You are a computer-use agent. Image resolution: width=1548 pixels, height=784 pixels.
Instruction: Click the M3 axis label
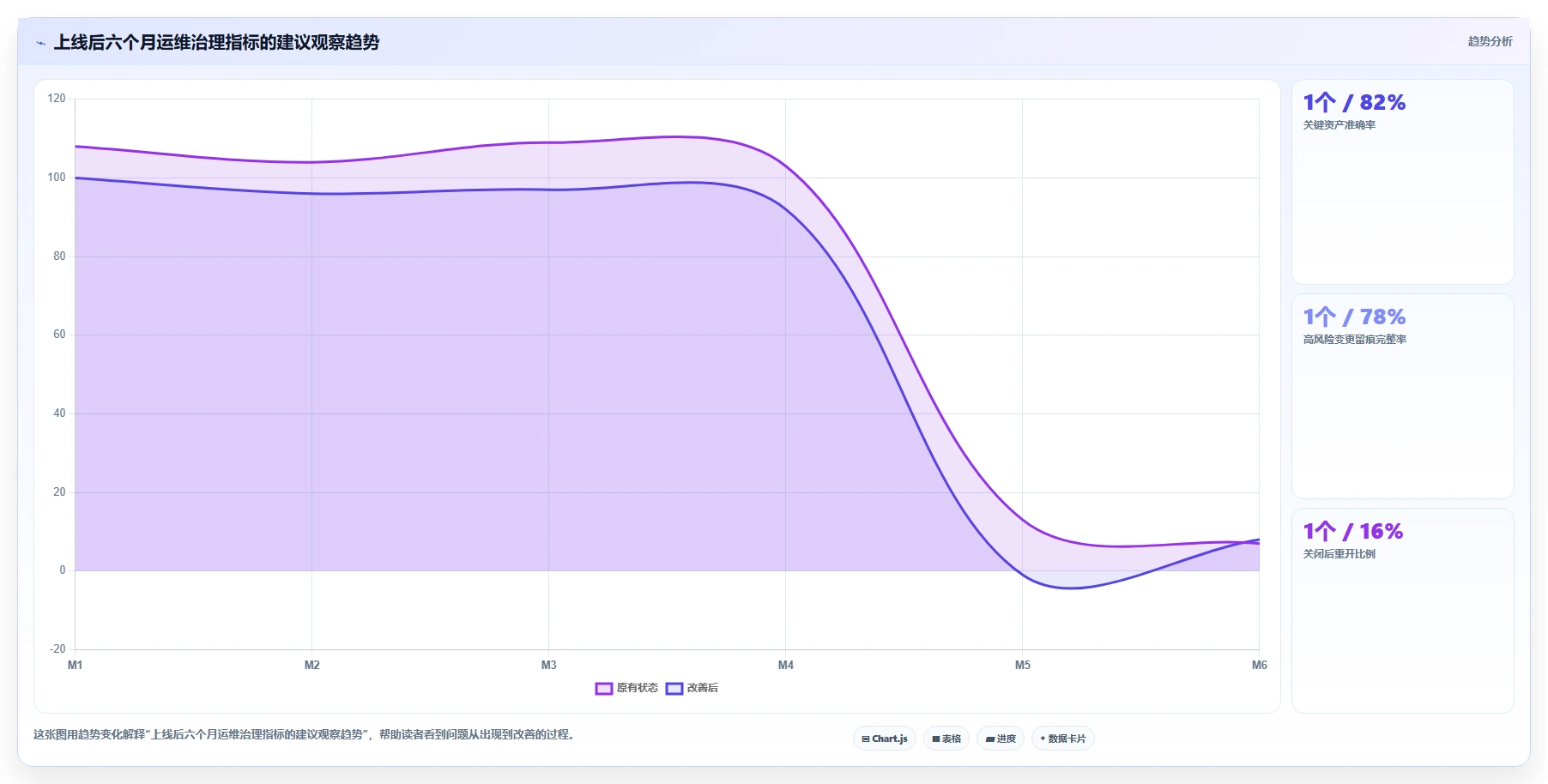click(549, 665)
